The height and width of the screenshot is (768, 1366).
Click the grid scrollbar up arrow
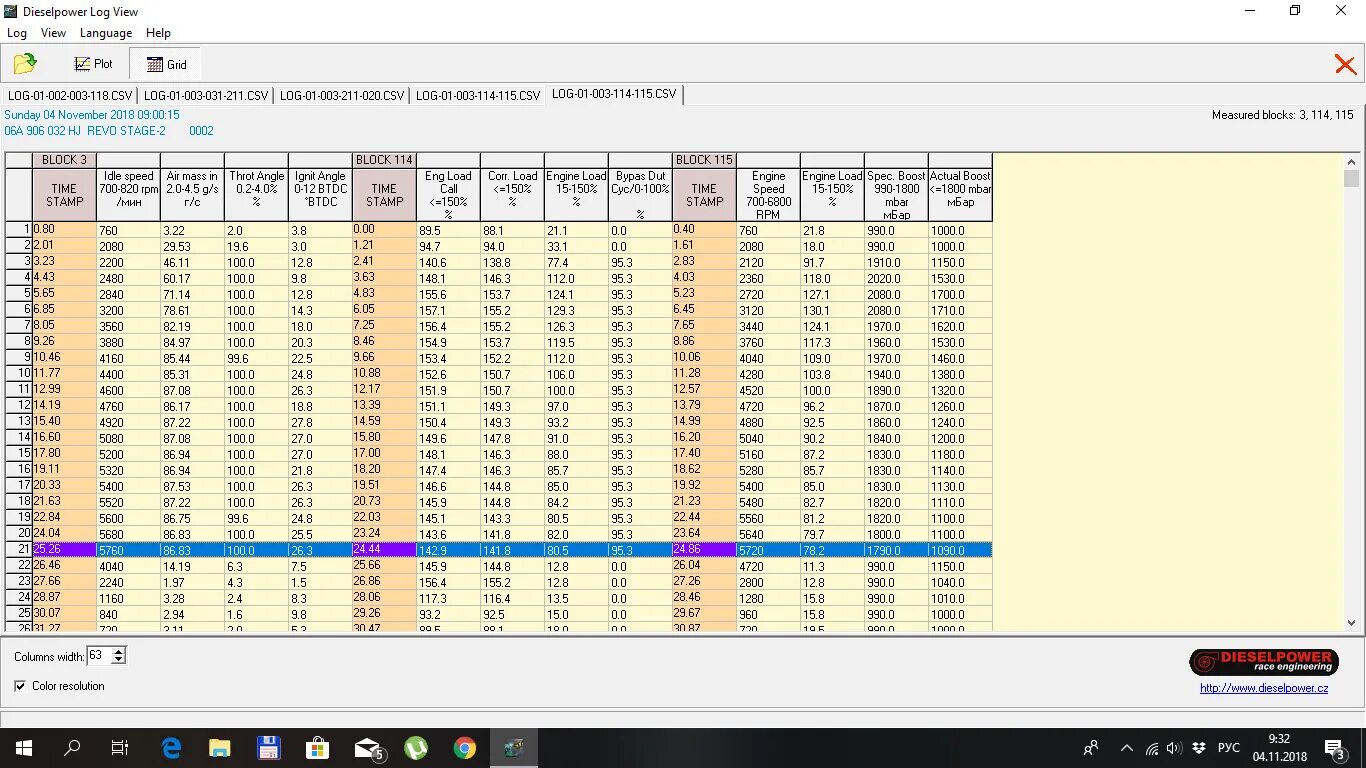pyautogui.click(x=1352, y=161)
